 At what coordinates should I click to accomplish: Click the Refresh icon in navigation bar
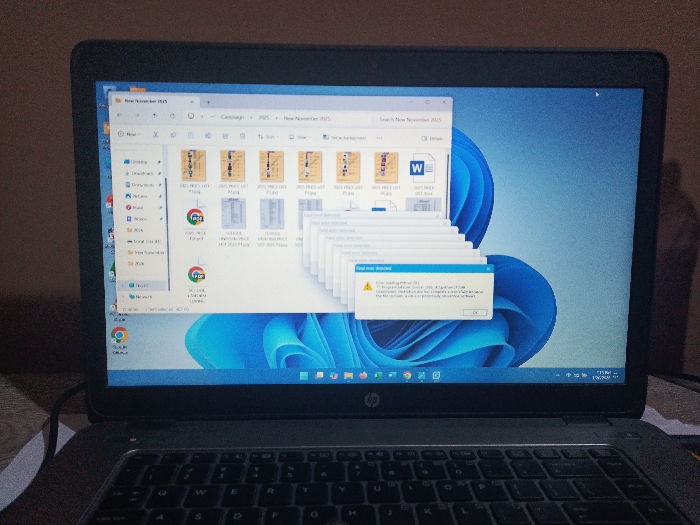[172, 116]
